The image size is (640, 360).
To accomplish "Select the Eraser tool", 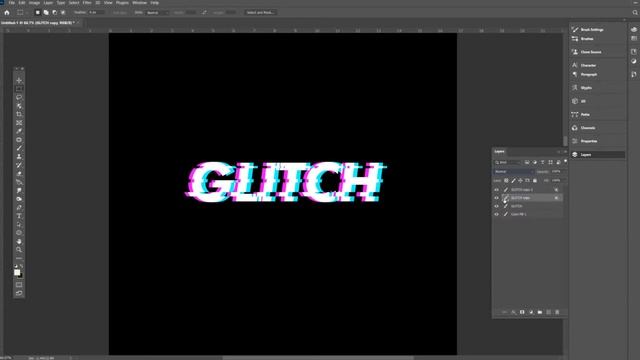I will [19, 173].
